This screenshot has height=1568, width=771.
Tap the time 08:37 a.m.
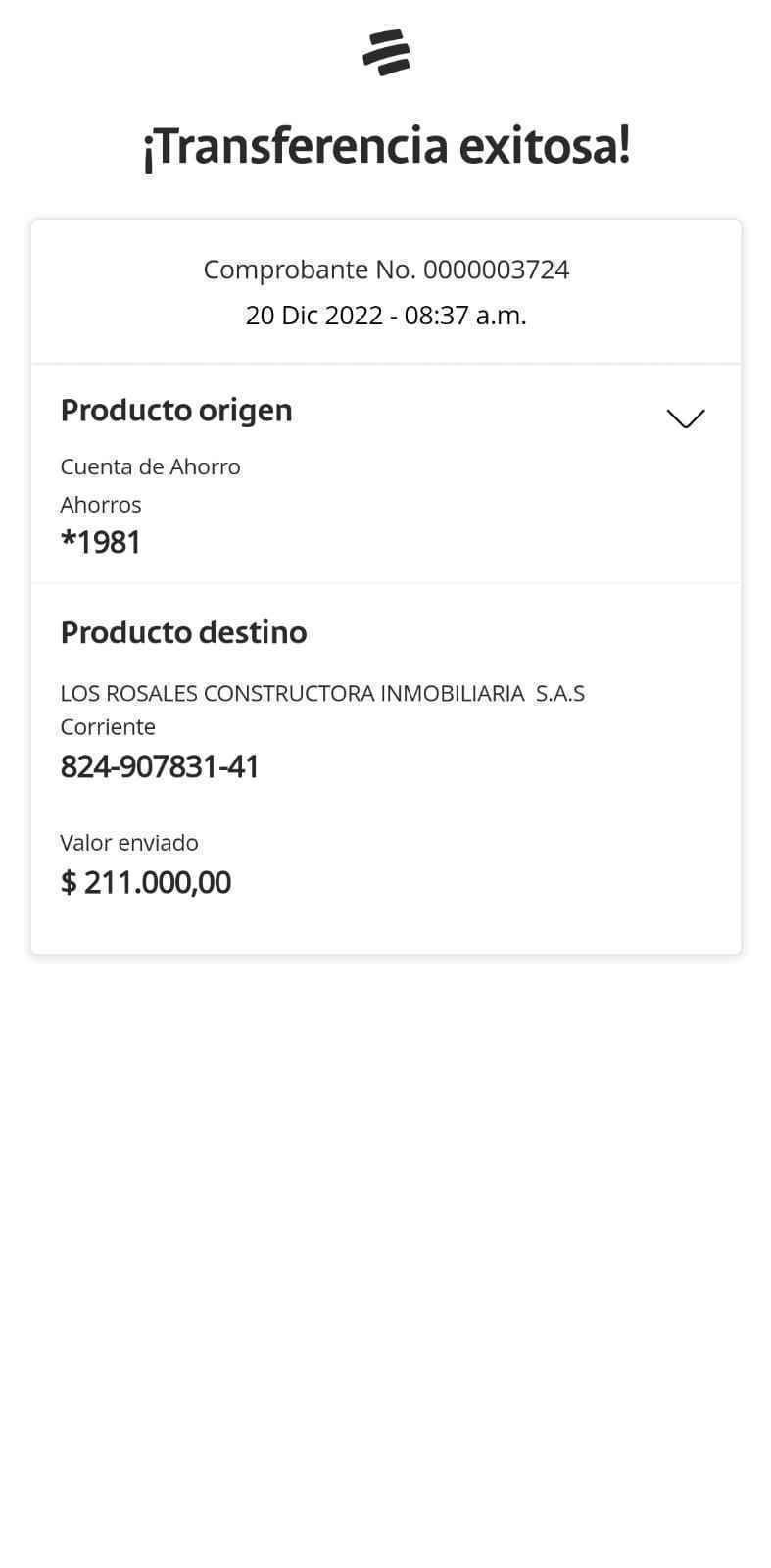tap(465, 316)
